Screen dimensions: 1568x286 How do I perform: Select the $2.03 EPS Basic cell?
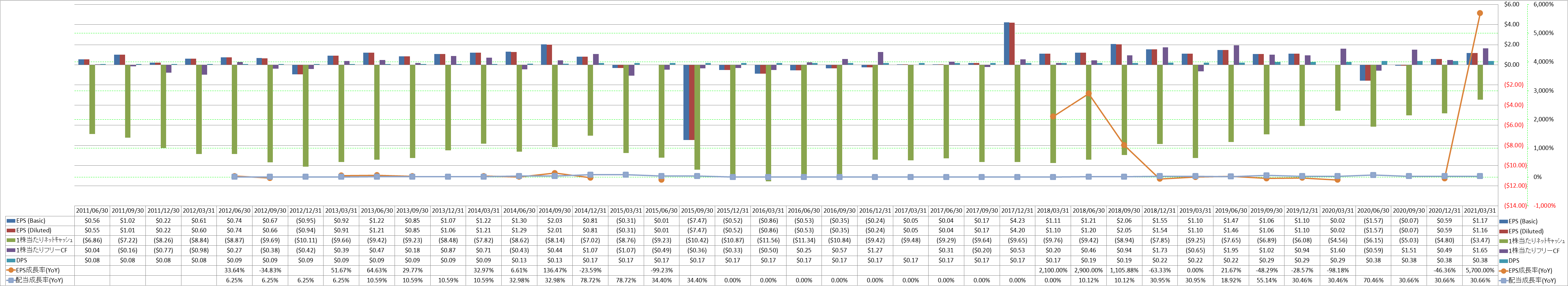(x=555, y=221)
